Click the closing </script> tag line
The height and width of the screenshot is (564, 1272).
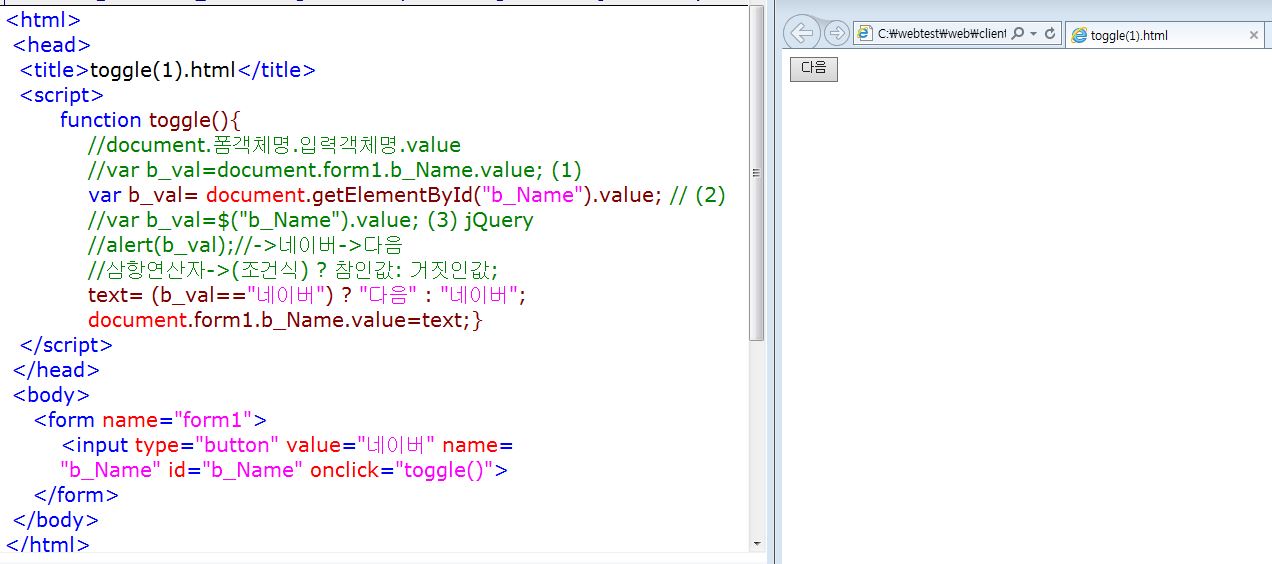point(66,345)
